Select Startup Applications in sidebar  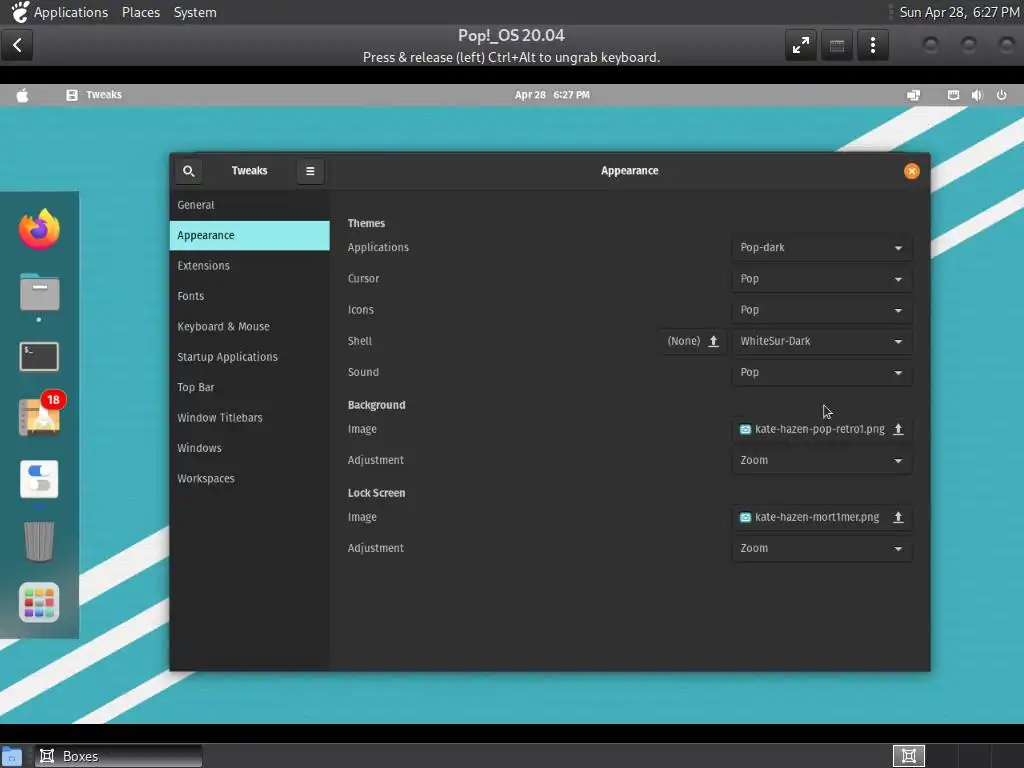tap(249, 357)
